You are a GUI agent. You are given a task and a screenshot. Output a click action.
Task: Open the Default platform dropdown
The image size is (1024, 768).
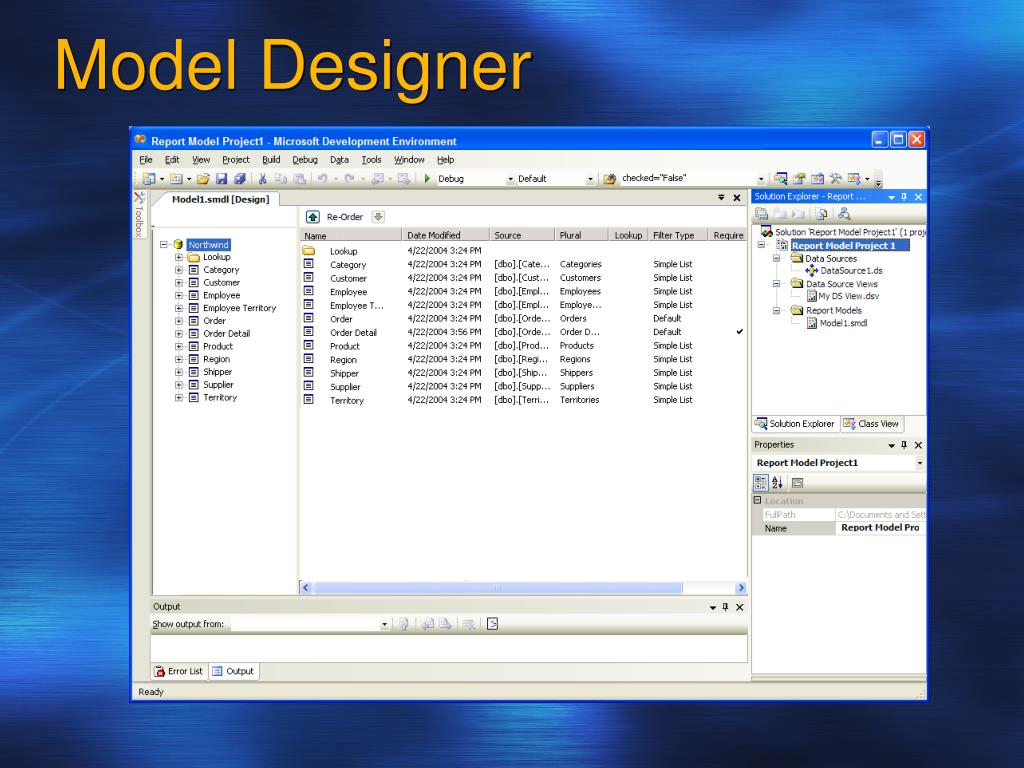pos(590,179)
